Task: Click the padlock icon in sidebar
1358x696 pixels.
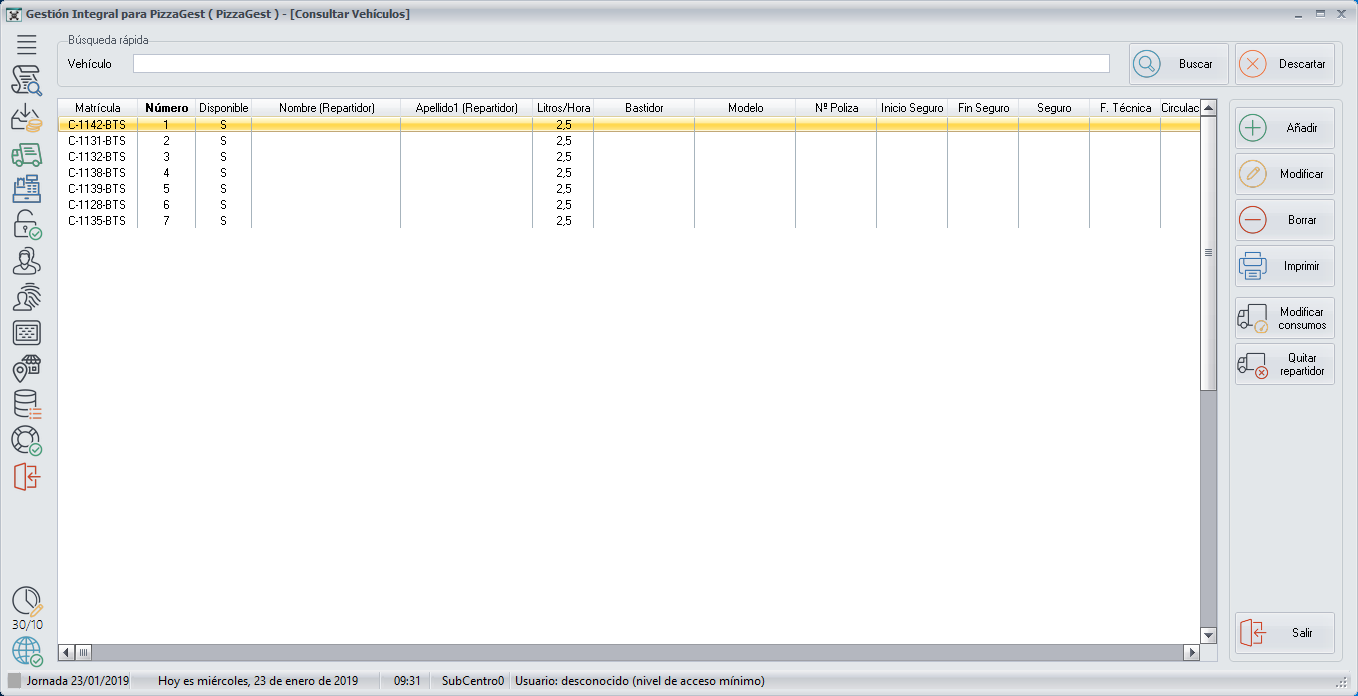Action: tap(26, 225)
